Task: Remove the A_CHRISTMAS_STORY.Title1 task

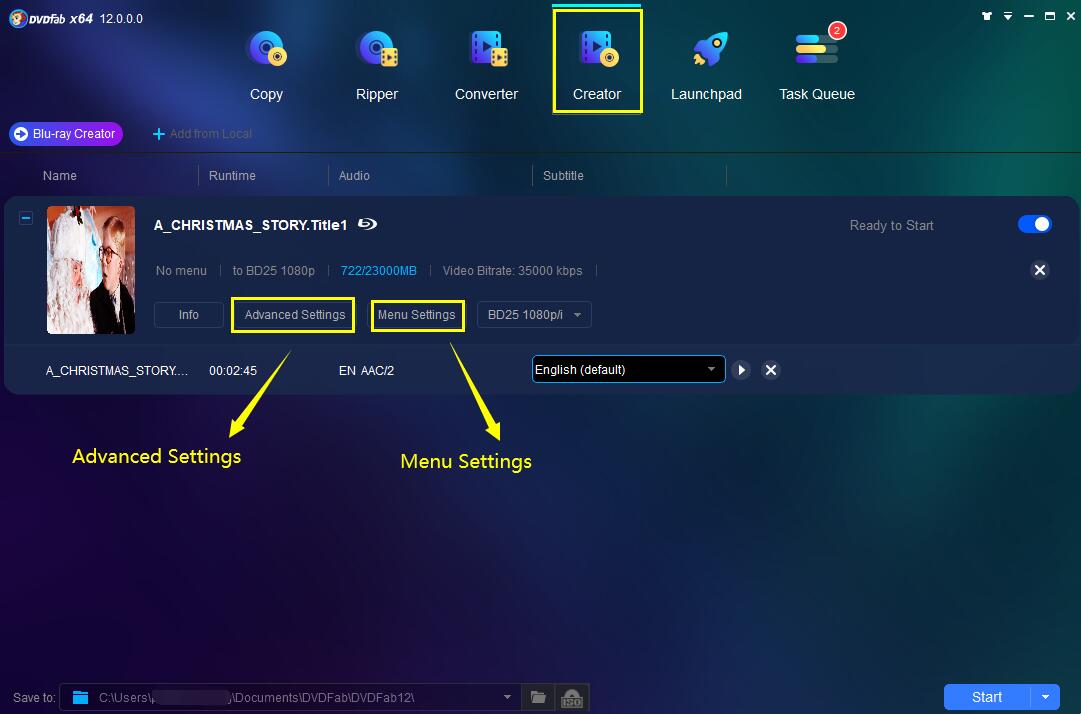Action: tap(1040, 269)
